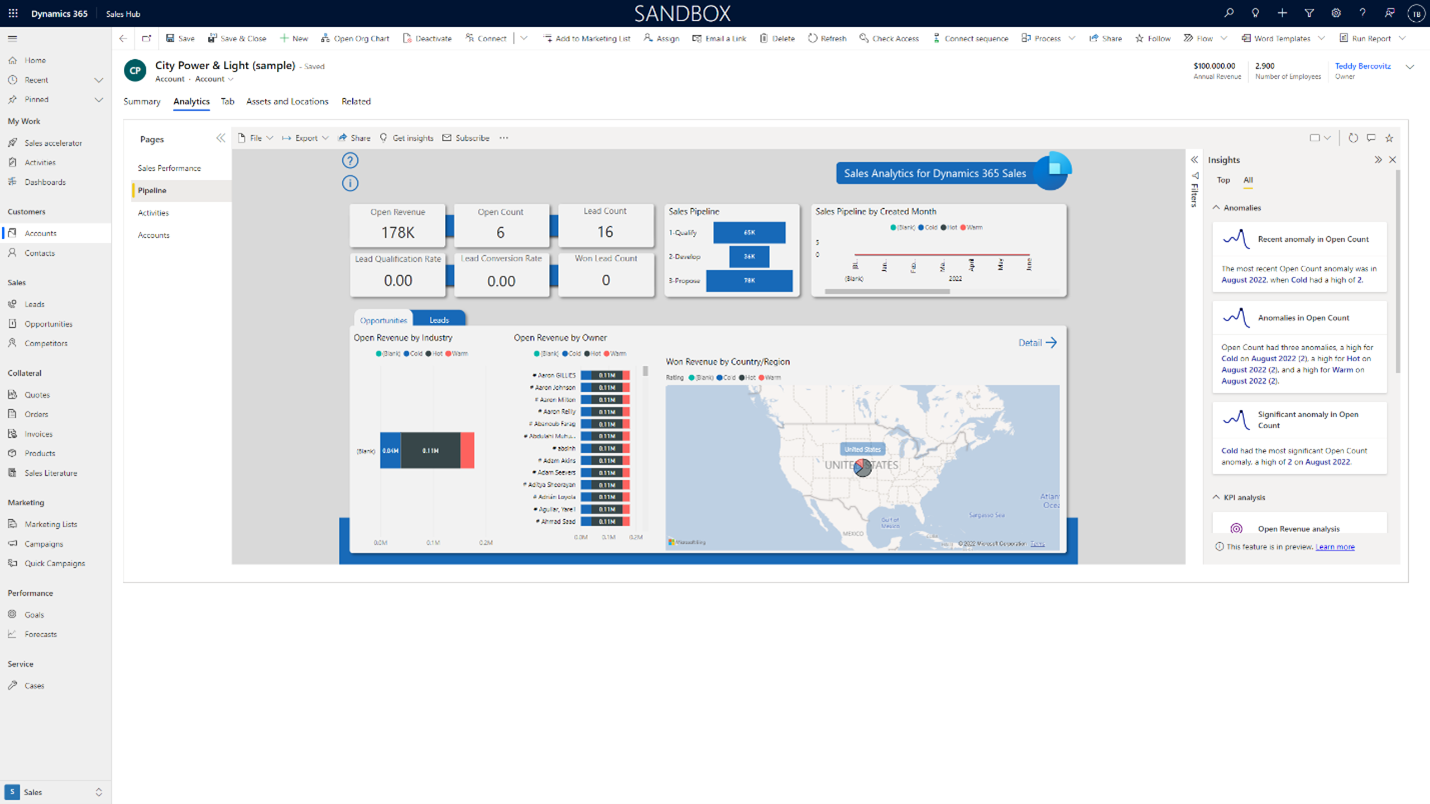This screenshot has width=1430, height=804.
Task: Open Sales accelerator in sidebar
Action: click(53, 143)
